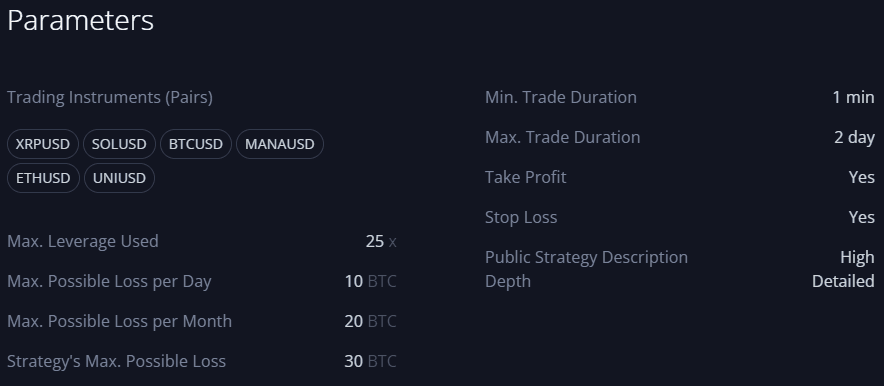Click the High Detailed depth value
Image resolution: width=884 pixels, height=386 pixels.
click(x=843, y=269)
